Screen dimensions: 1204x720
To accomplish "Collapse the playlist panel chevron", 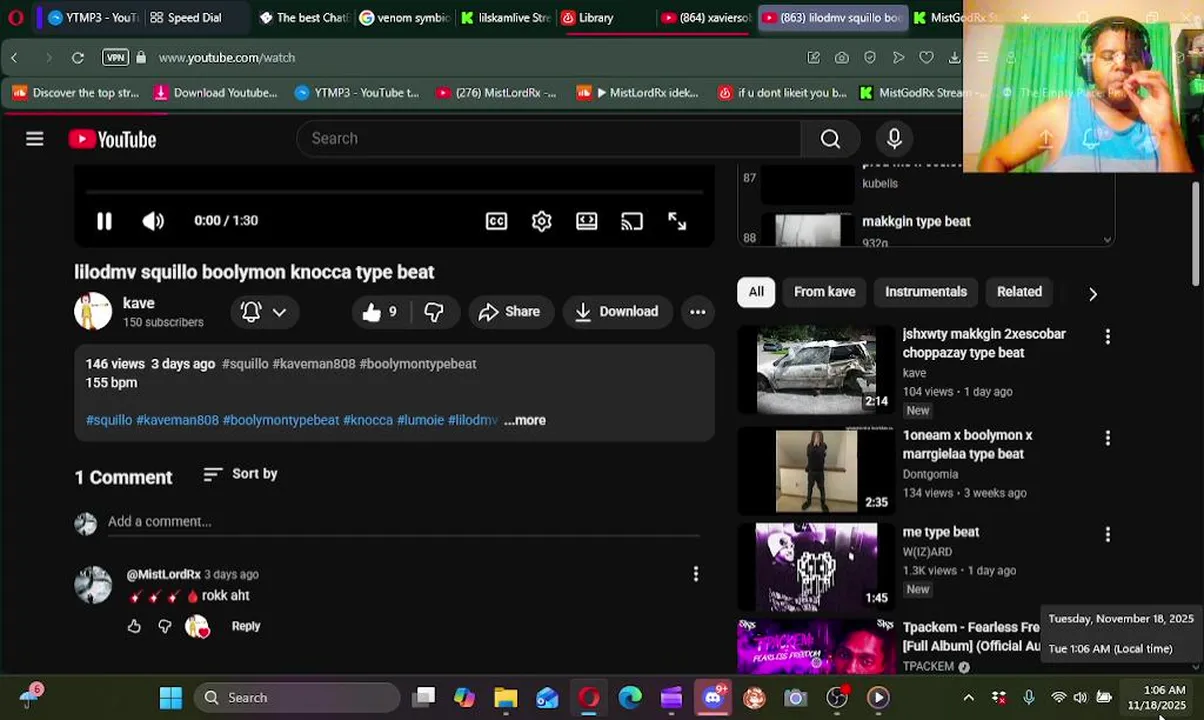I will point(1107,239).
